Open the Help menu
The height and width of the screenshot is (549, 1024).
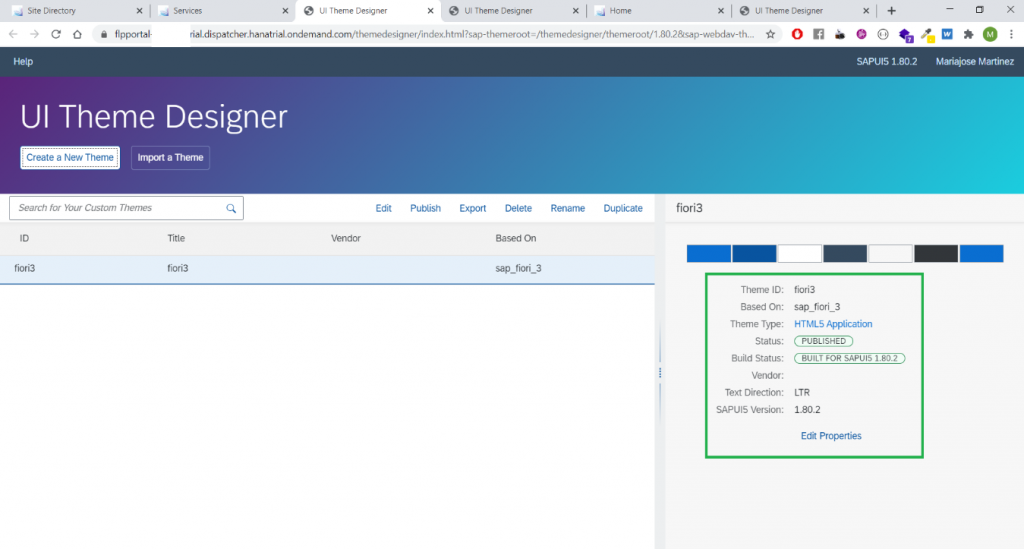pos(23,61)
